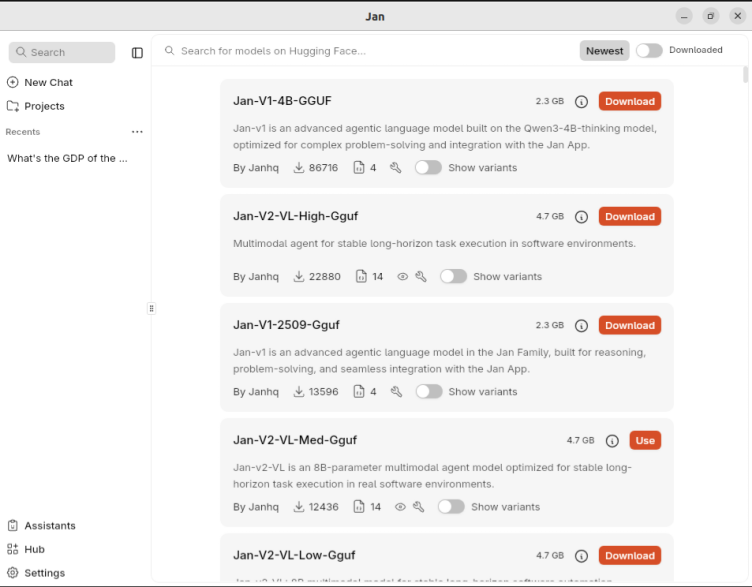Click the New Chat plus icon

tap(12, 82)
